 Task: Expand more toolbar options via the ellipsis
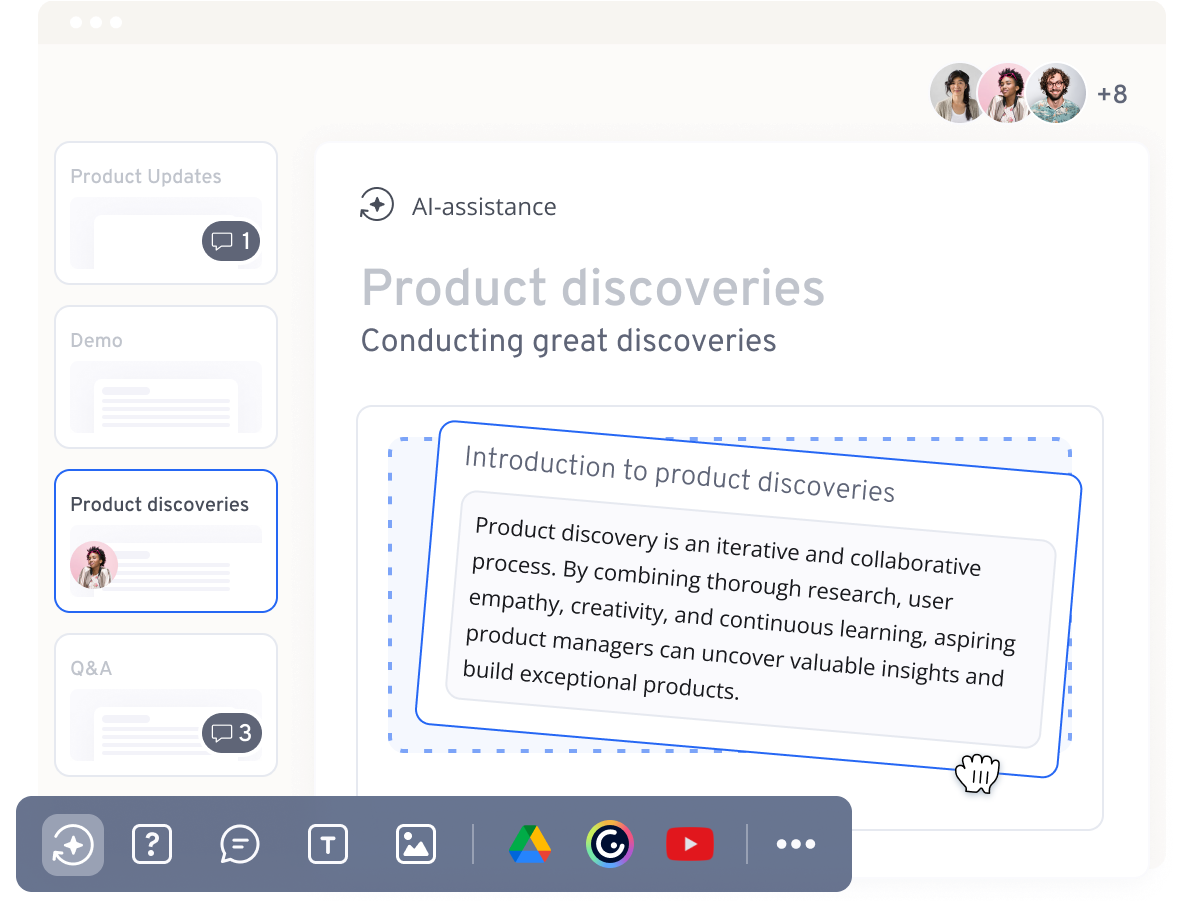(795, 844)
